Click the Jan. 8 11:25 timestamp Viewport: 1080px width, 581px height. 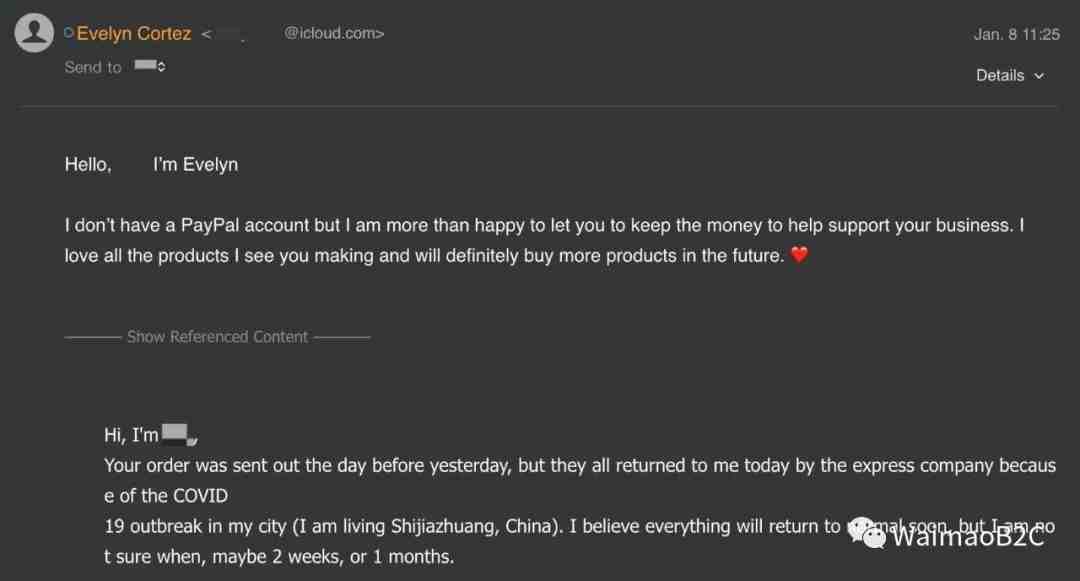click(x=1017, y=34)
